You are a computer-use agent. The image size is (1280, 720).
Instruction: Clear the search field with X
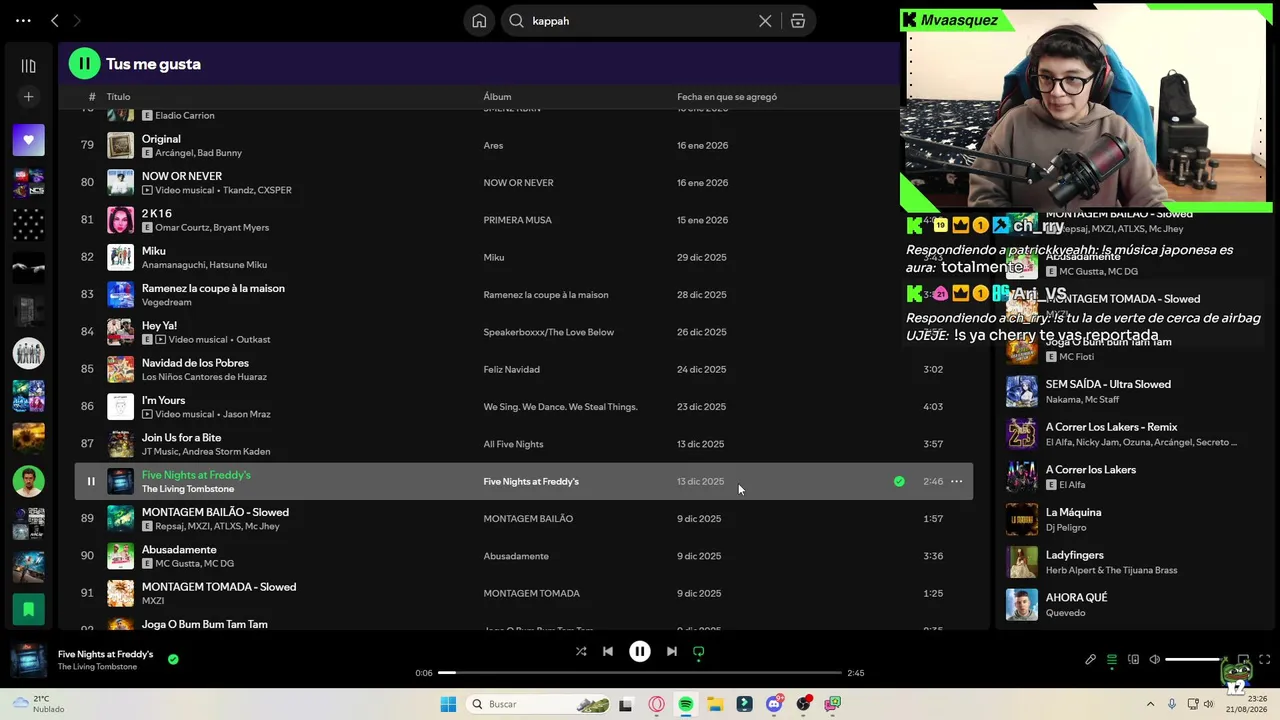[x=765, y=21]
